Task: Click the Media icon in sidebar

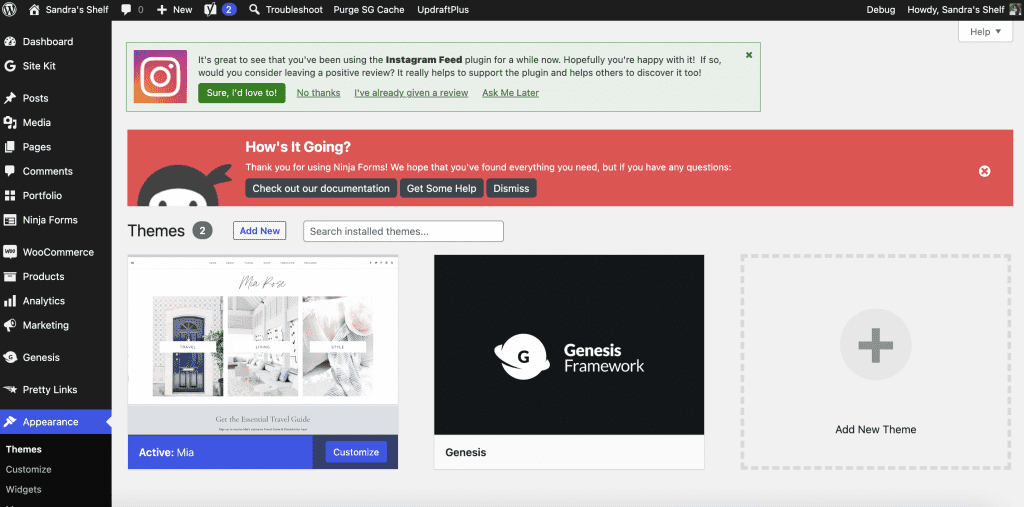Action: pyautogui.click(x=10, y=122)
